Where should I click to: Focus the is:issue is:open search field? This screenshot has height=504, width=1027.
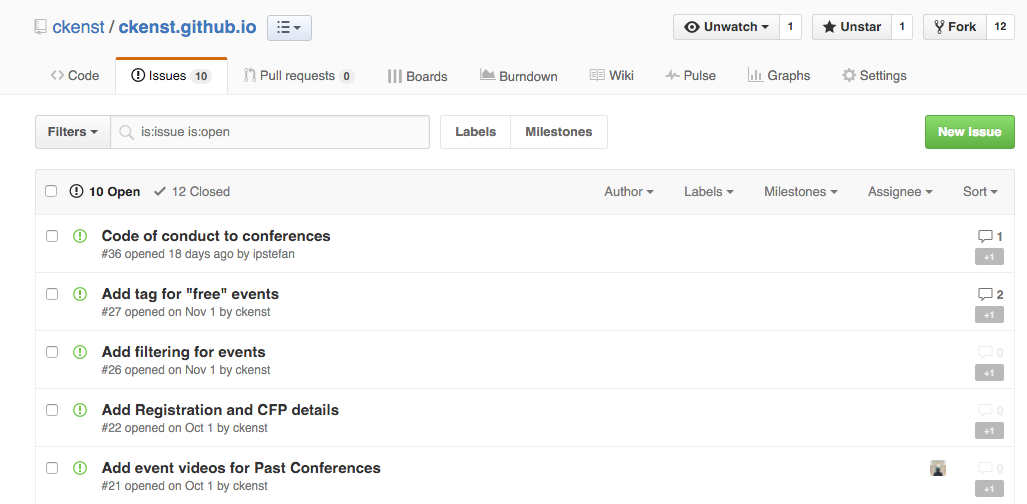click(x=270, y=132)
